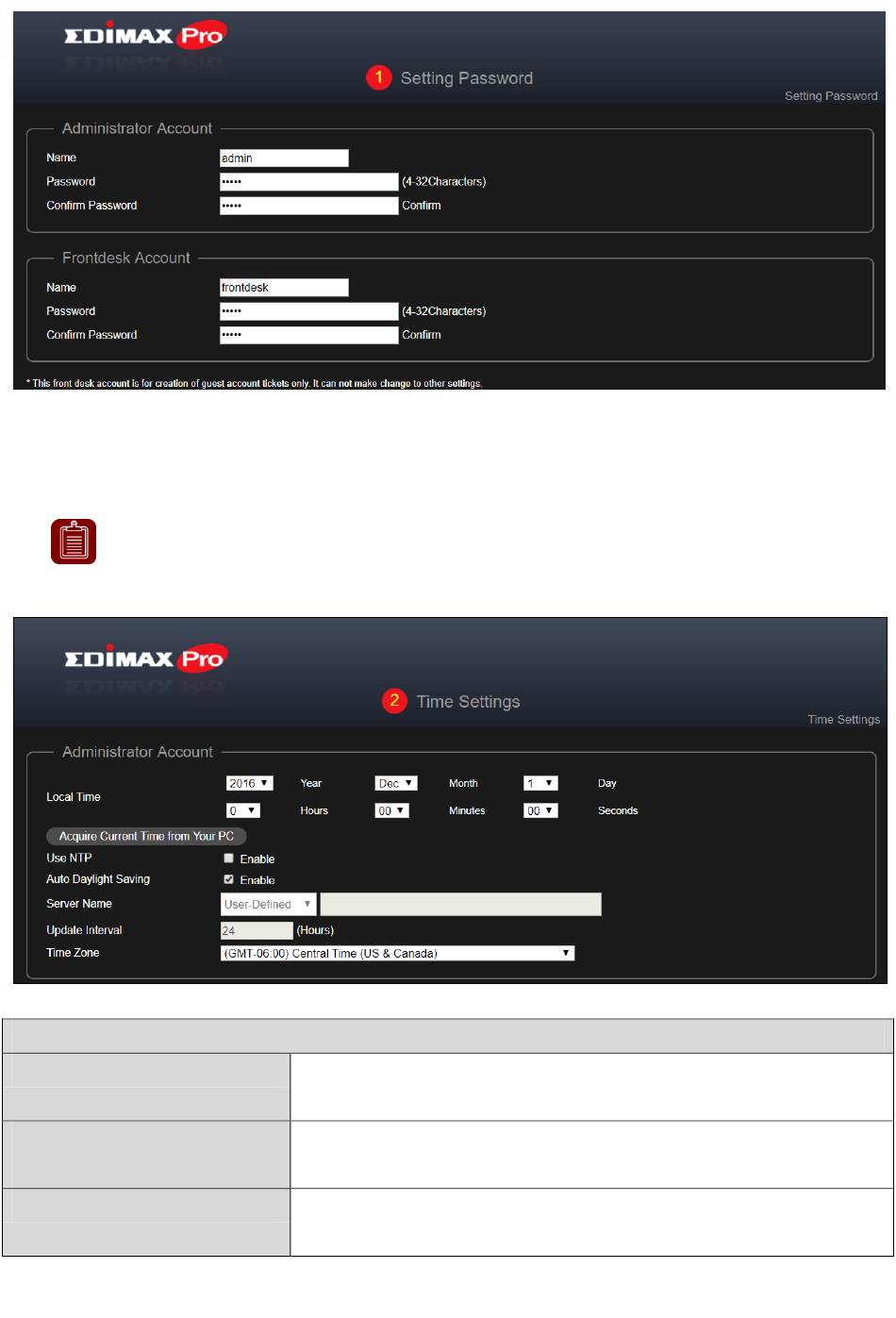Screen dimensions: 896x1318
Task: Click the Edimax Pro logo above Time Settings
Action: (x=145, y=659)
